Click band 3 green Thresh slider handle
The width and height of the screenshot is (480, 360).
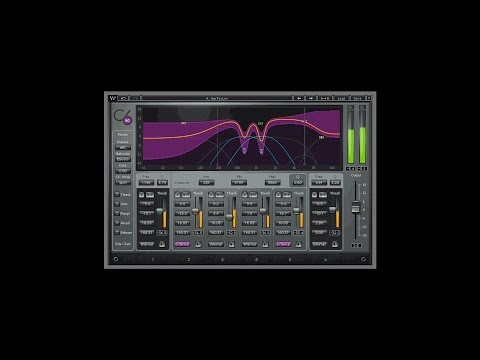229,217
